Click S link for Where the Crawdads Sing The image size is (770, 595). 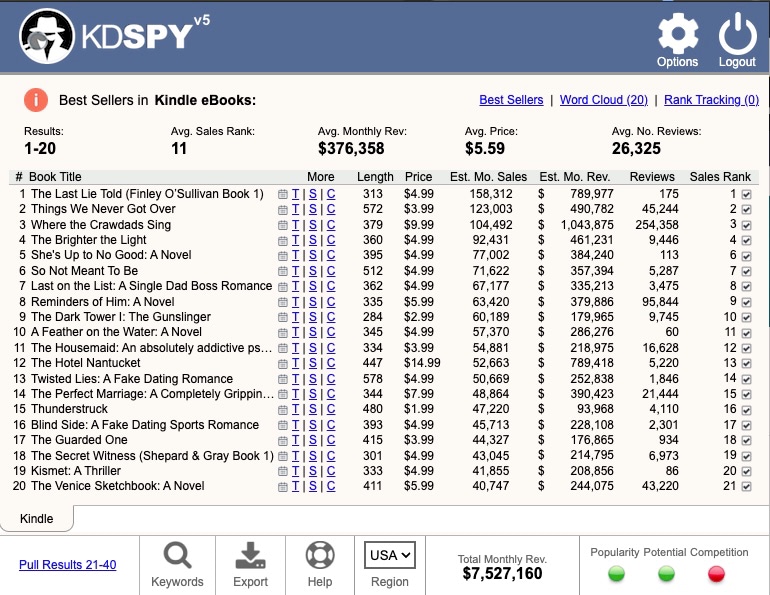pos(313,225)
